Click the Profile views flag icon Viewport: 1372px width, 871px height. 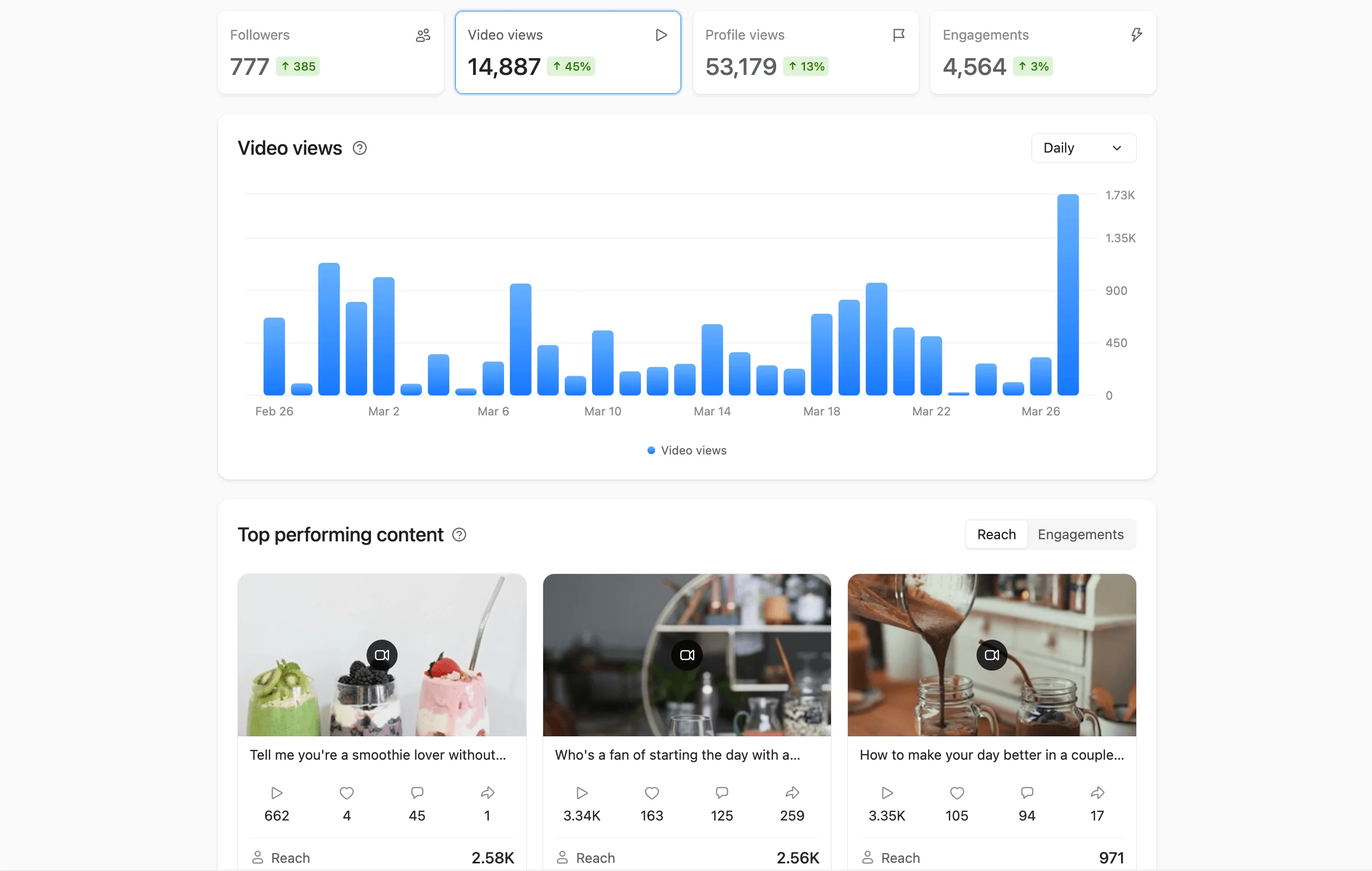pyautogui.click(x=898, y=35)
